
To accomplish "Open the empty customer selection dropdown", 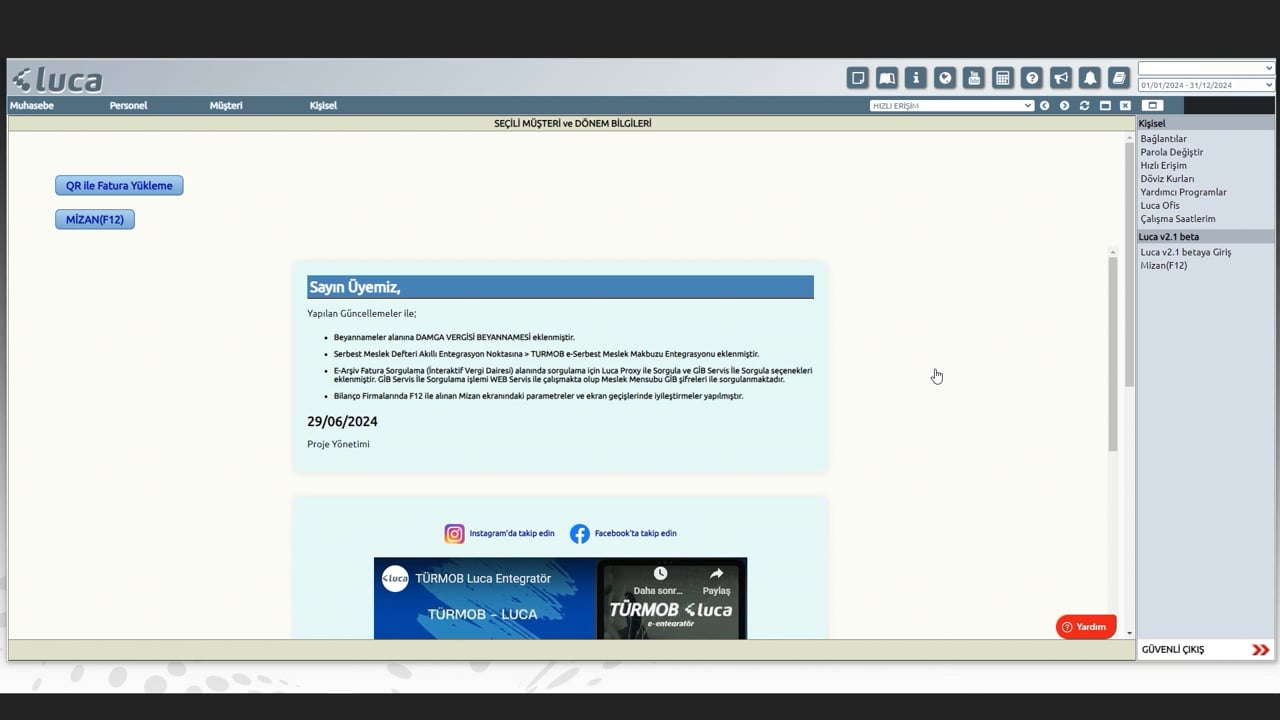I will [x=1206, y=68].
